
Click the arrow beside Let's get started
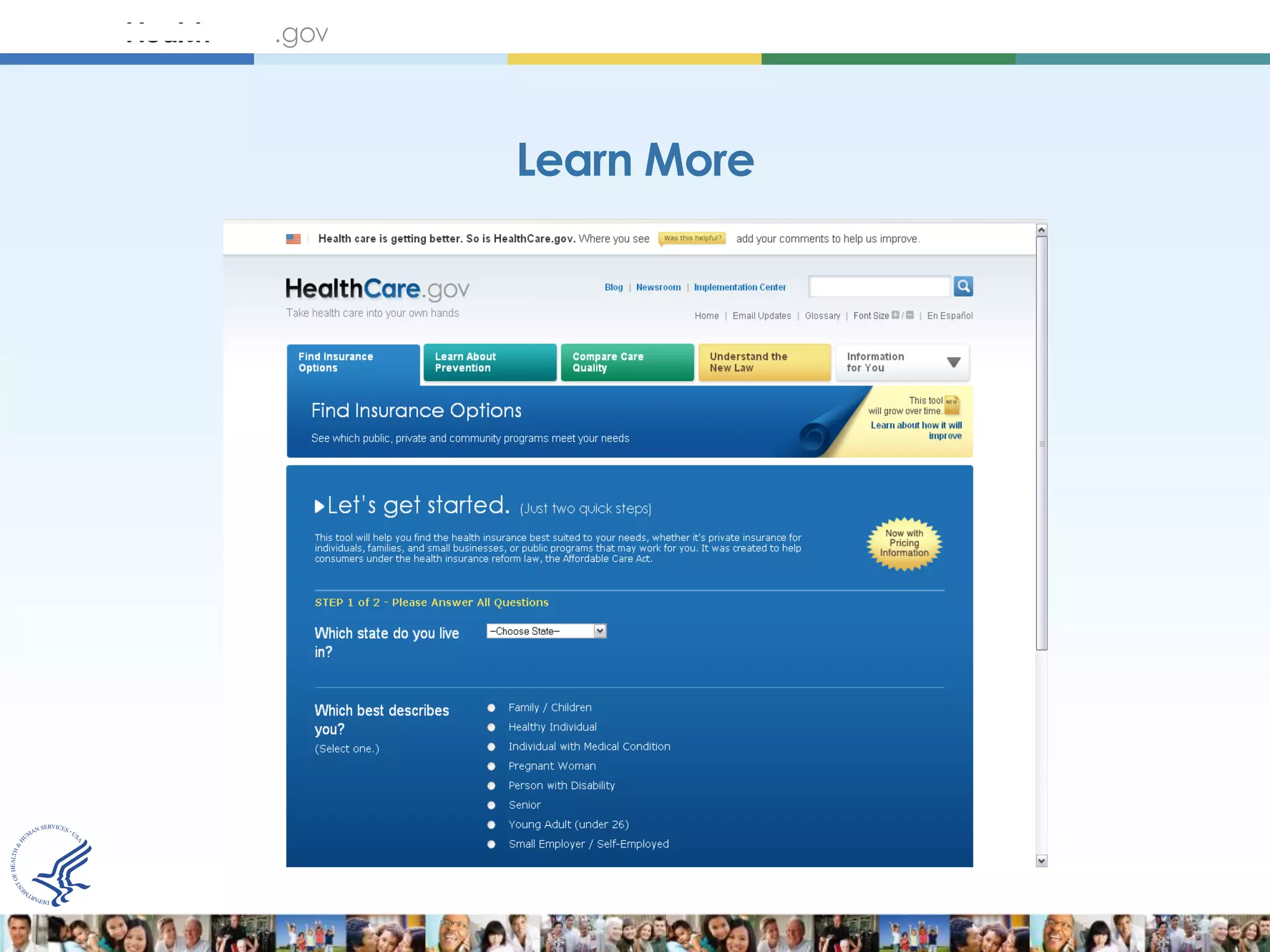(319, 506)
